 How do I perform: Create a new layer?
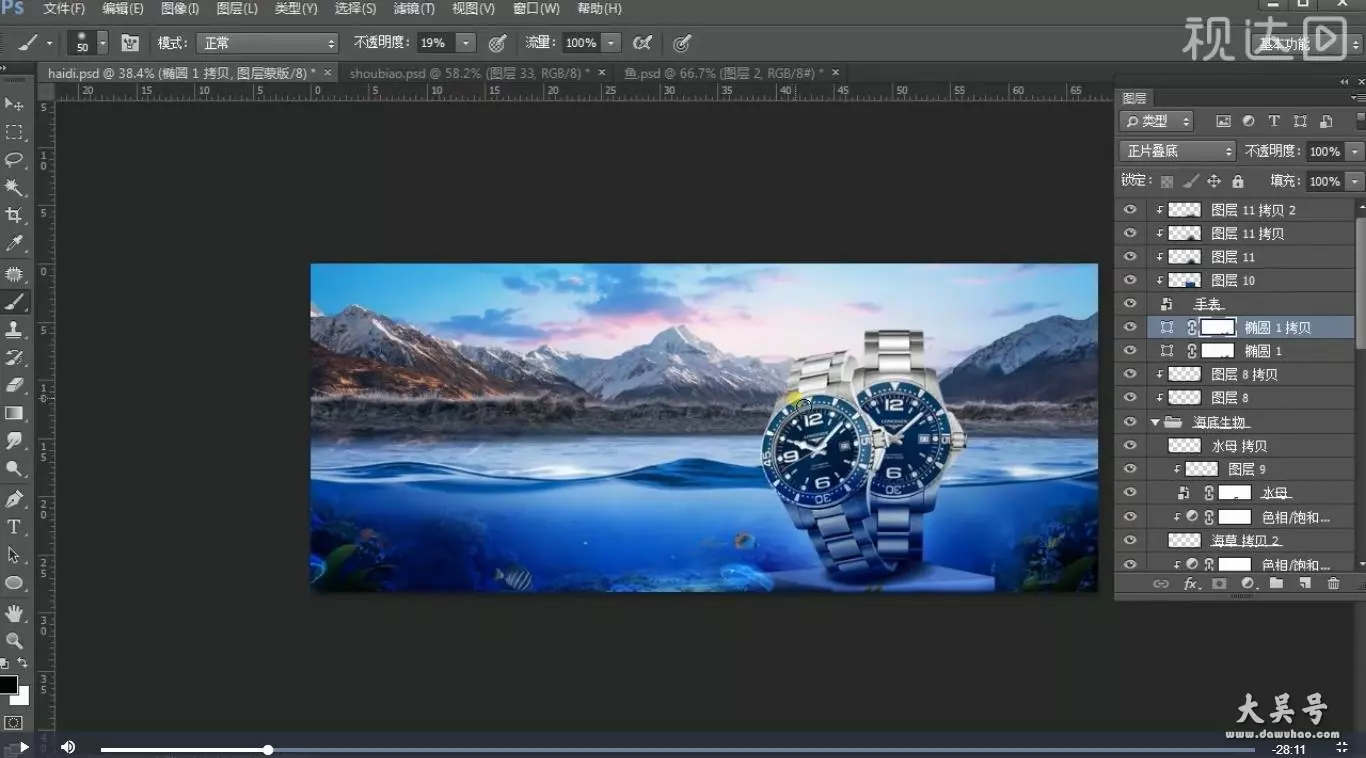pyautogui.click(x=1305, y=584)
